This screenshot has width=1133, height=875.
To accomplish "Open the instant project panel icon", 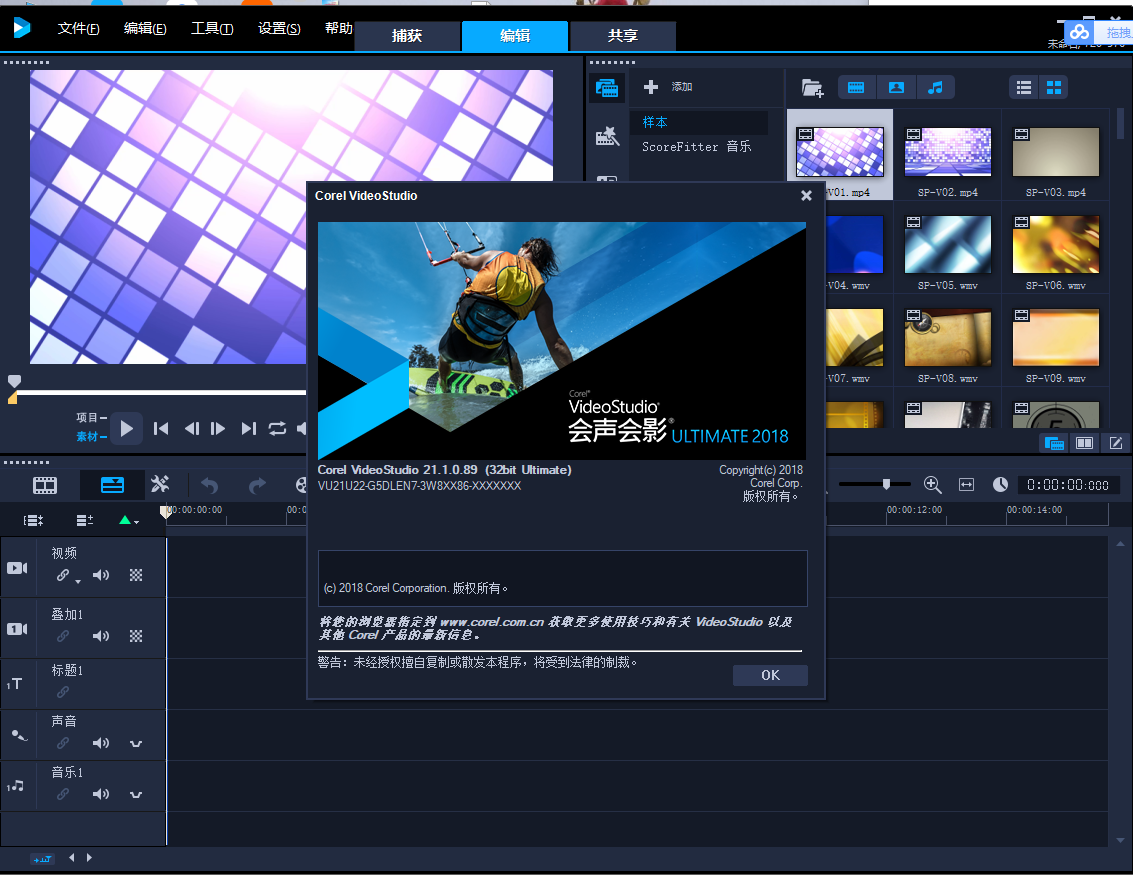I will pos(607,136).
